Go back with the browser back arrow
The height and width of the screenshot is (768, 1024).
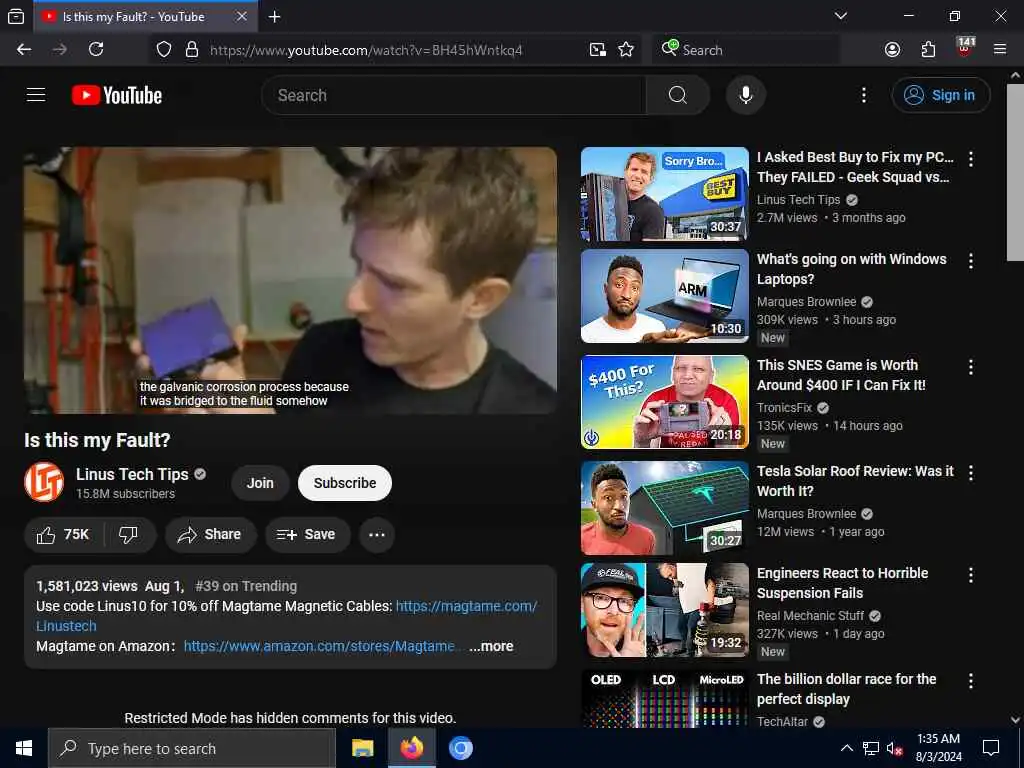(x=24, y=50)
